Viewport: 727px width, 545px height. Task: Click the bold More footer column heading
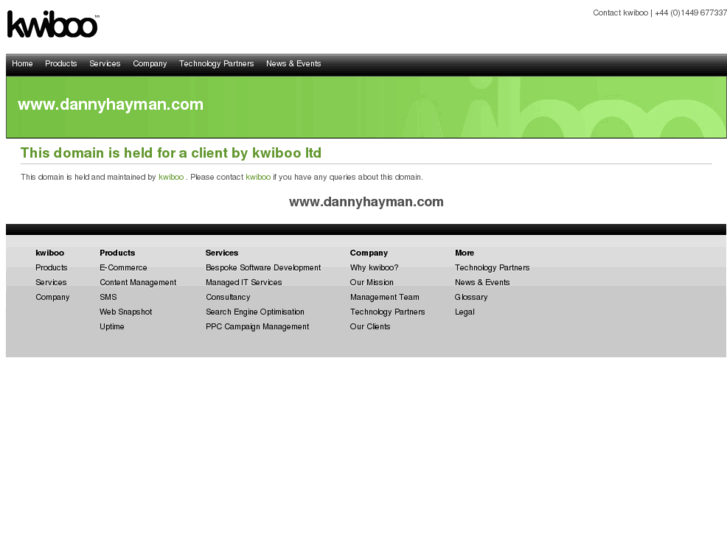click(464, 253)
